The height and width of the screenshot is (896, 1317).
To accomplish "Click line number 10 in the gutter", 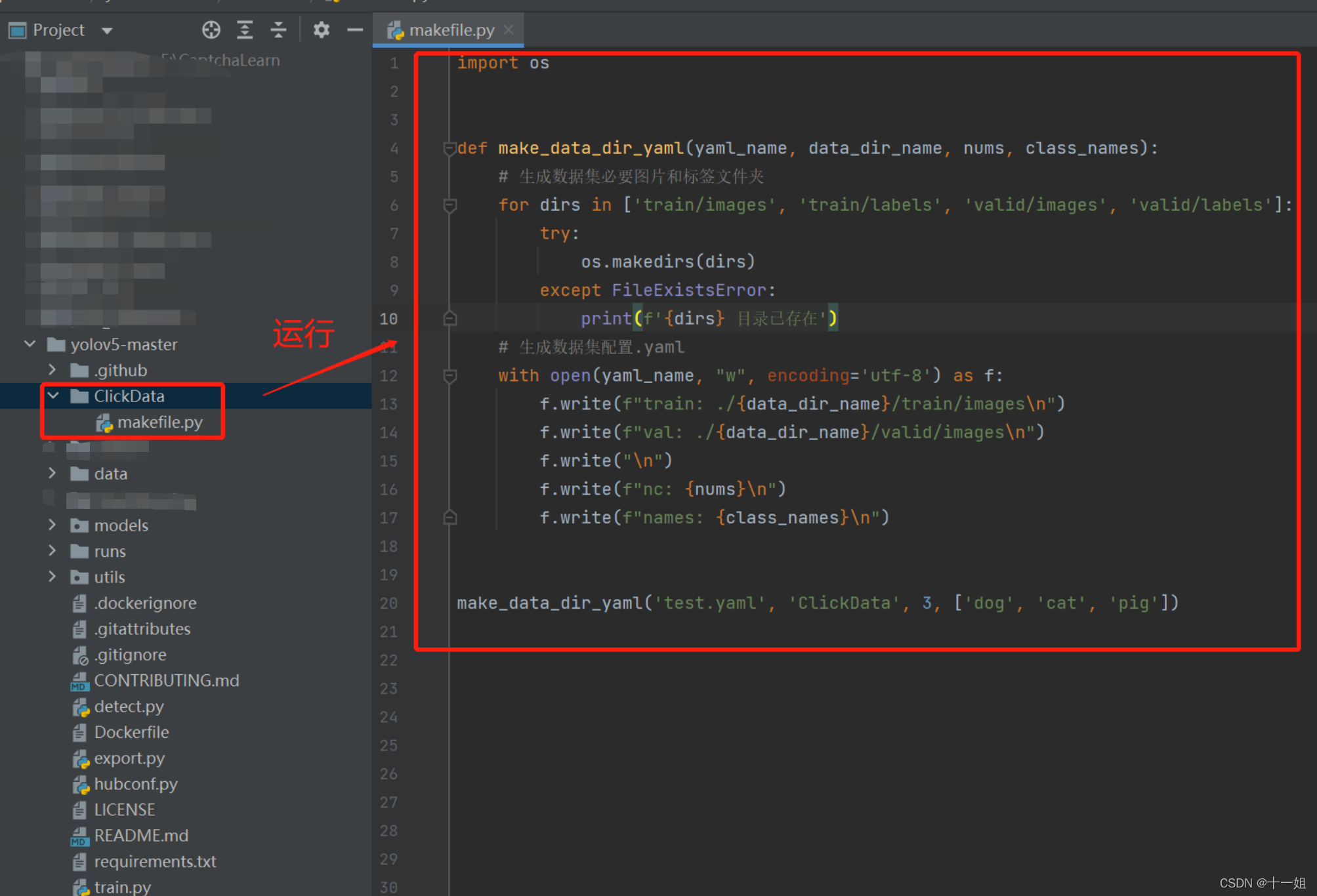I will point(388,319).
